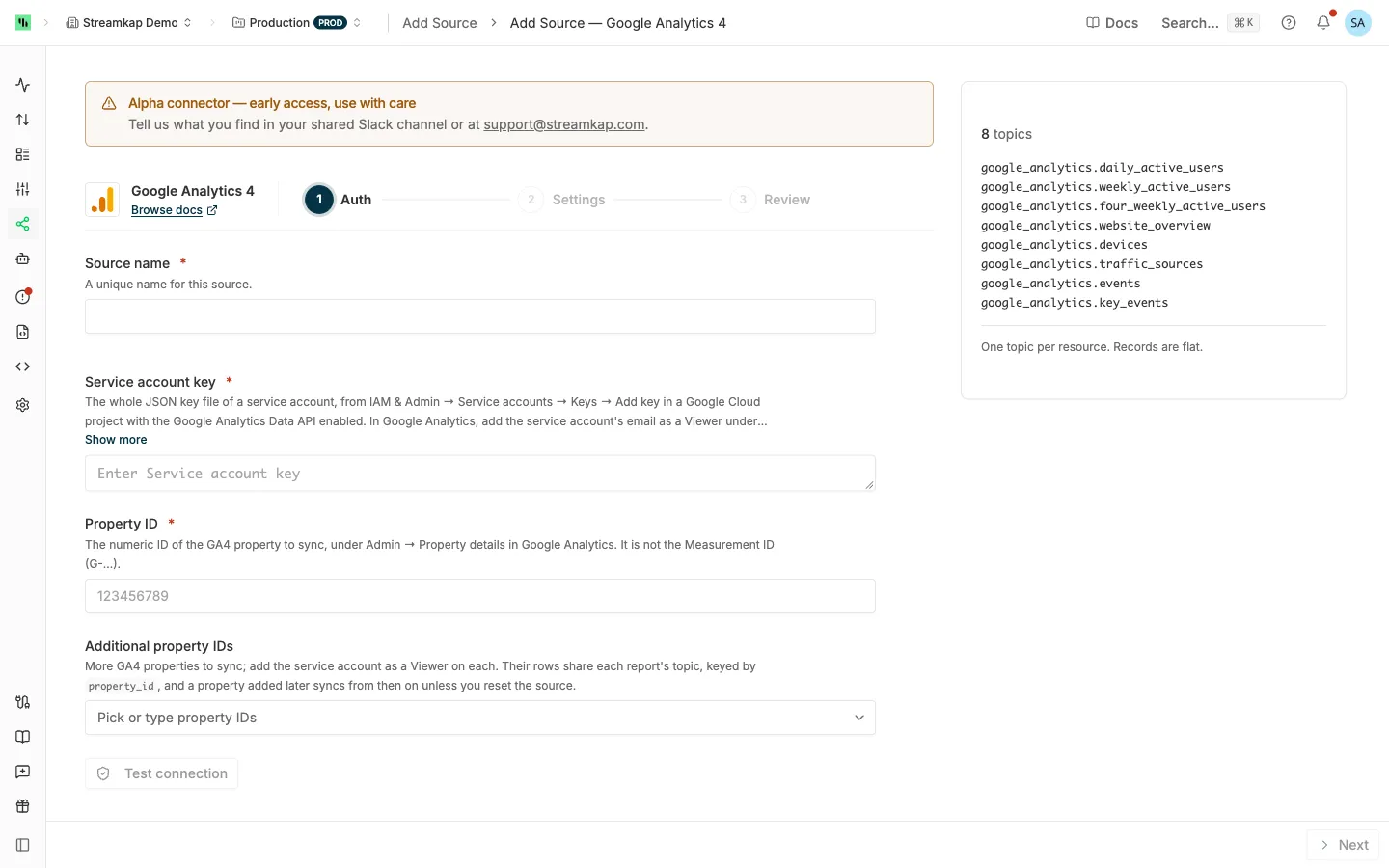Expand the Streamkap Demo workspace switcher

click(129, 23)
